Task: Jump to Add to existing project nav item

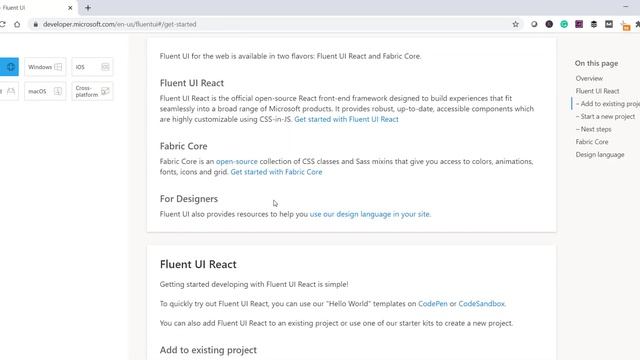Action: pos(607,104)
